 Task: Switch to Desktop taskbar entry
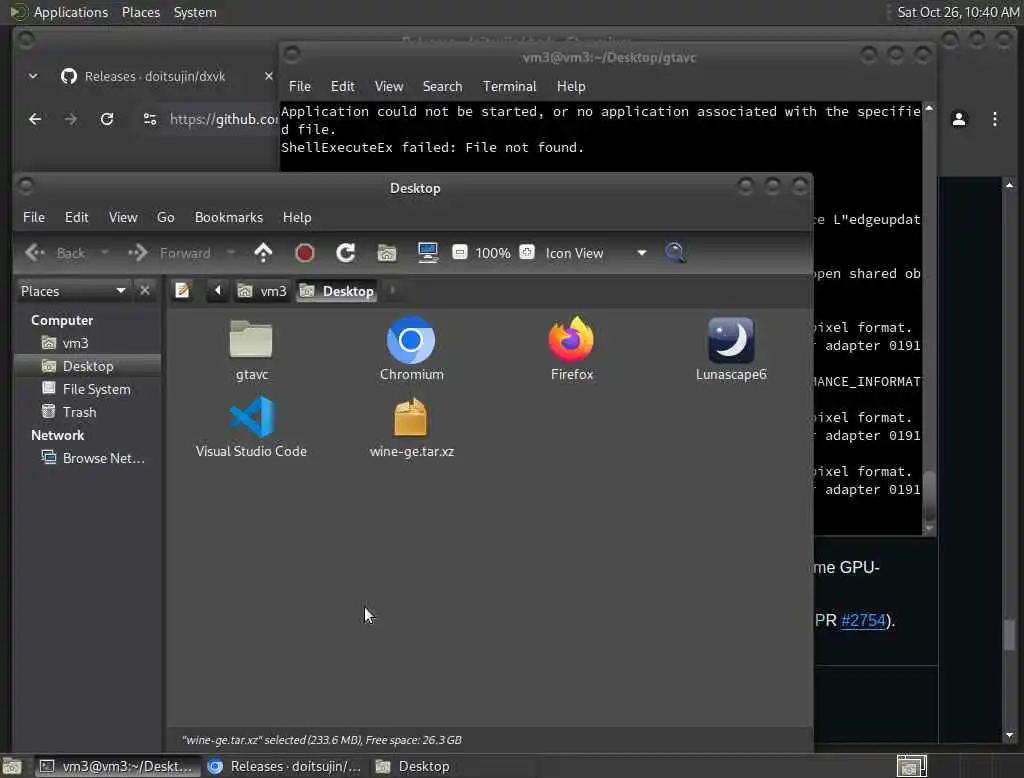(413, 766)
